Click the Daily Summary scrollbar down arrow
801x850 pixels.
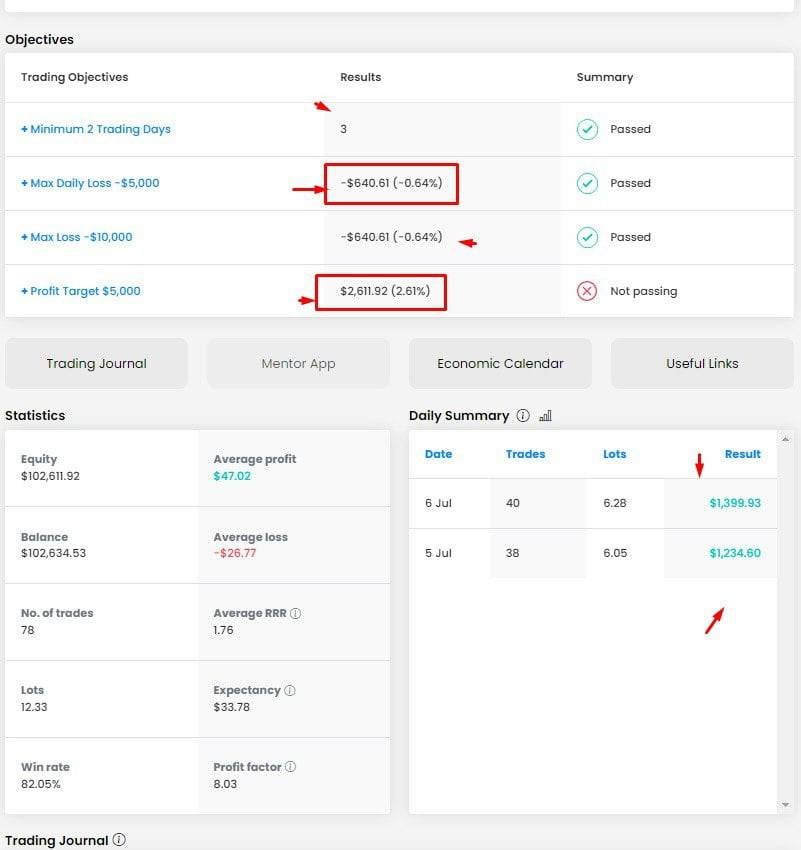[x=785, y=805]
